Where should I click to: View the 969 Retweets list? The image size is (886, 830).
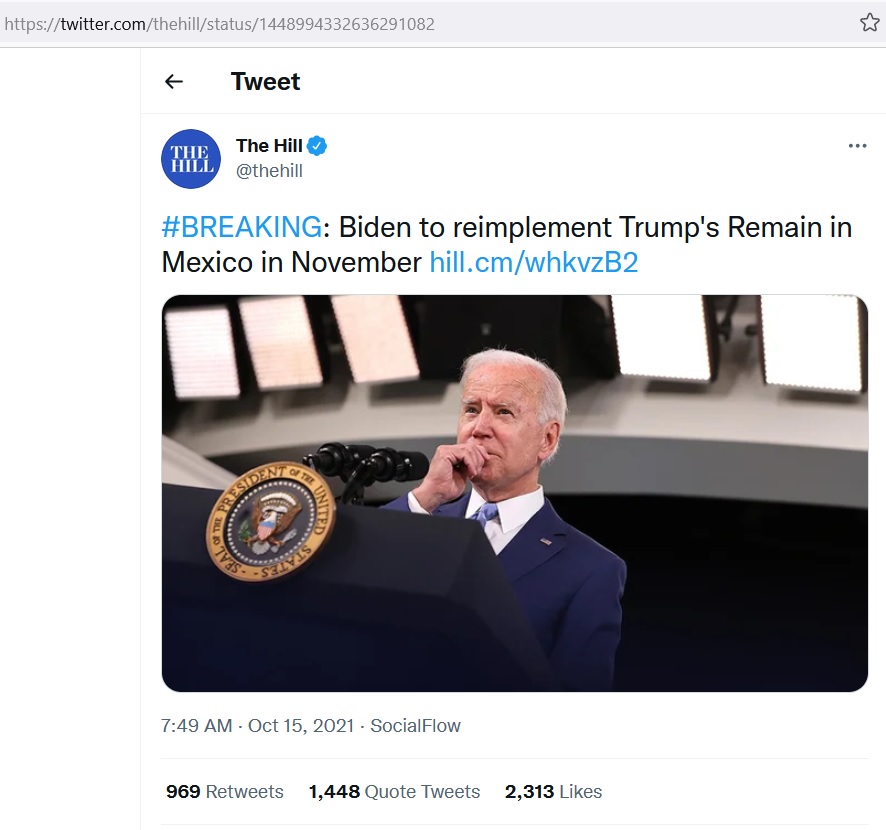225,792
